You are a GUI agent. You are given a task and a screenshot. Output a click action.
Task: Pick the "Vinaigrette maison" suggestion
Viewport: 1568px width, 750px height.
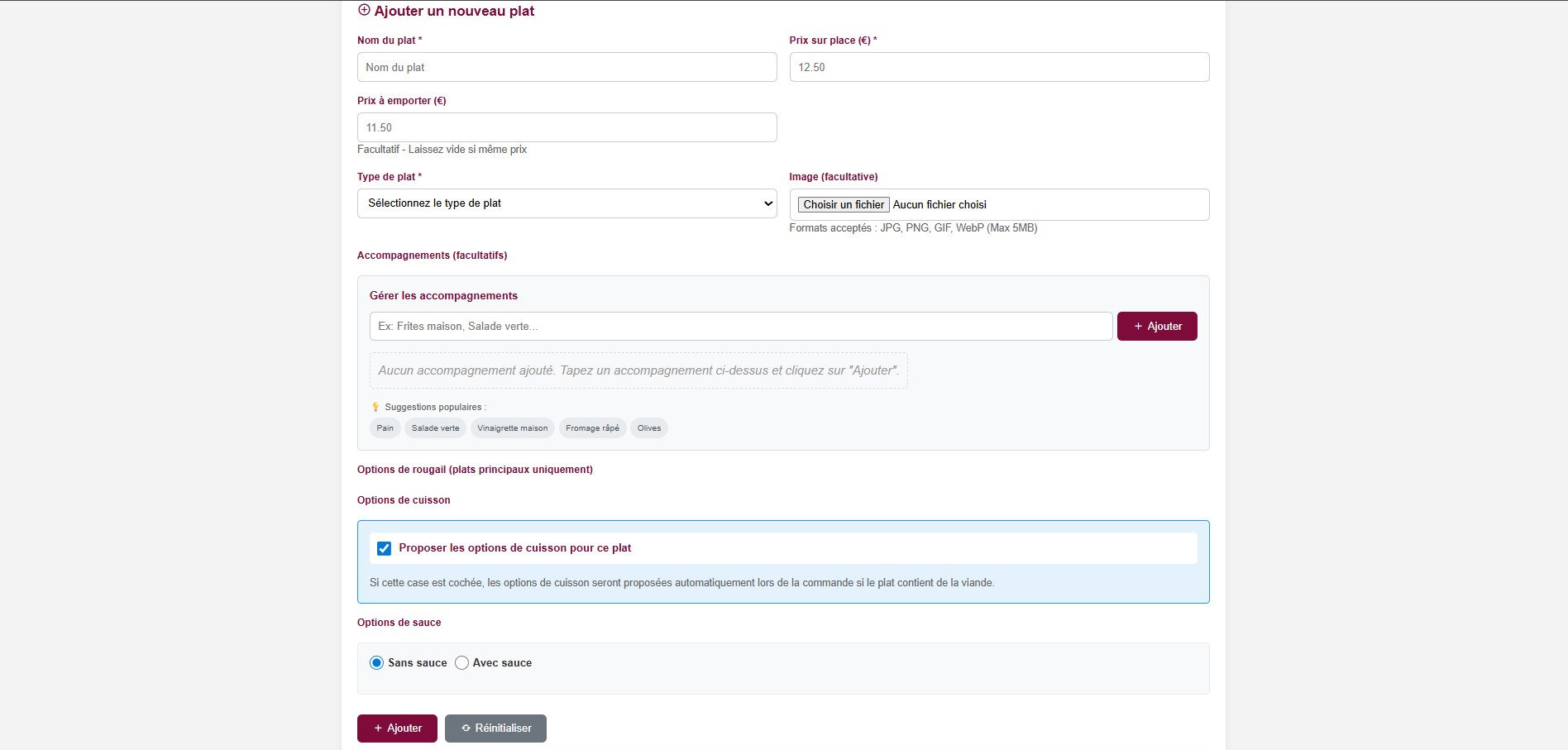pos(512,428)
